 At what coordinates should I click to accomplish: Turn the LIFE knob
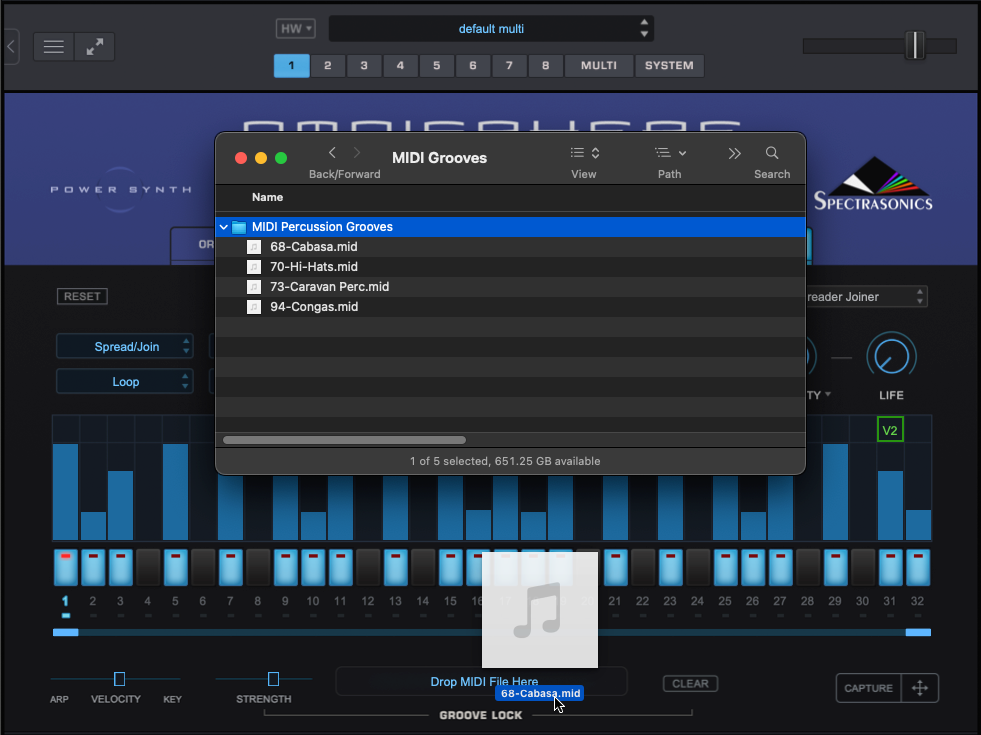891,357
